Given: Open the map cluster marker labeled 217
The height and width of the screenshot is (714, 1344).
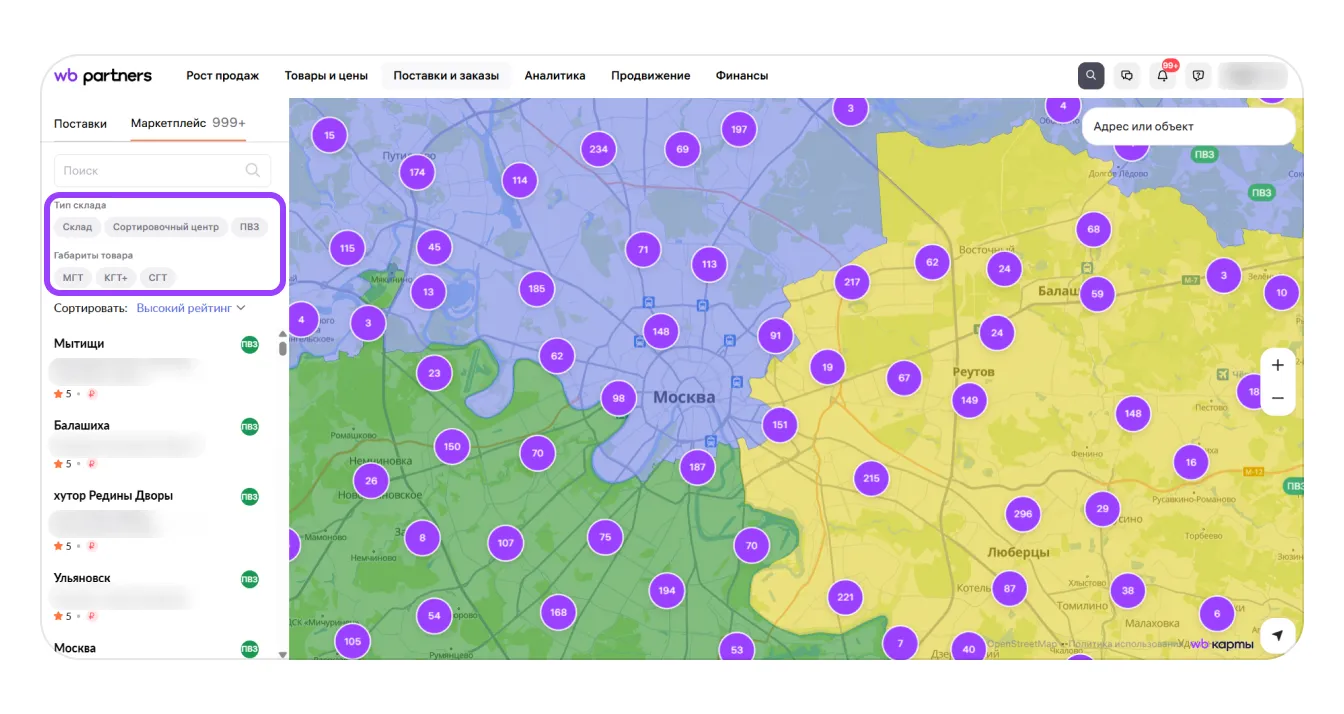Looking at the screenshot, I should click(x=852, y=282).
